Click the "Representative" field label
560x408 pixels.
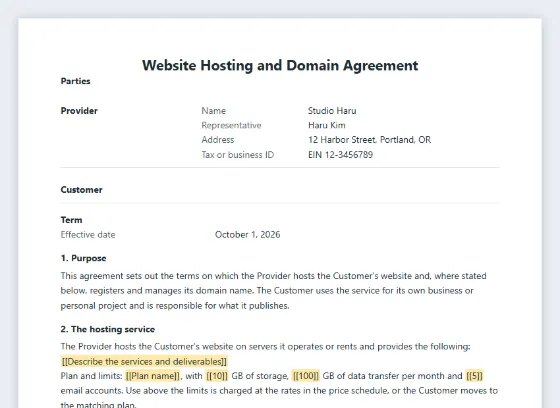tap(231, 125)
